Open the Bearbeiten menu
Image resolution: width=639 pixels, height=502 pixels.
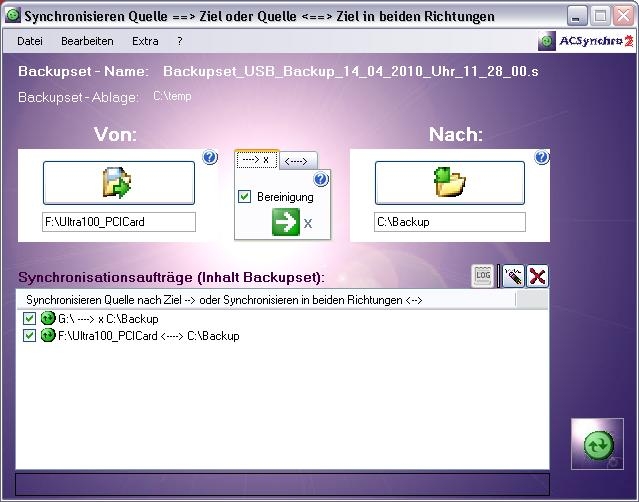86,41
